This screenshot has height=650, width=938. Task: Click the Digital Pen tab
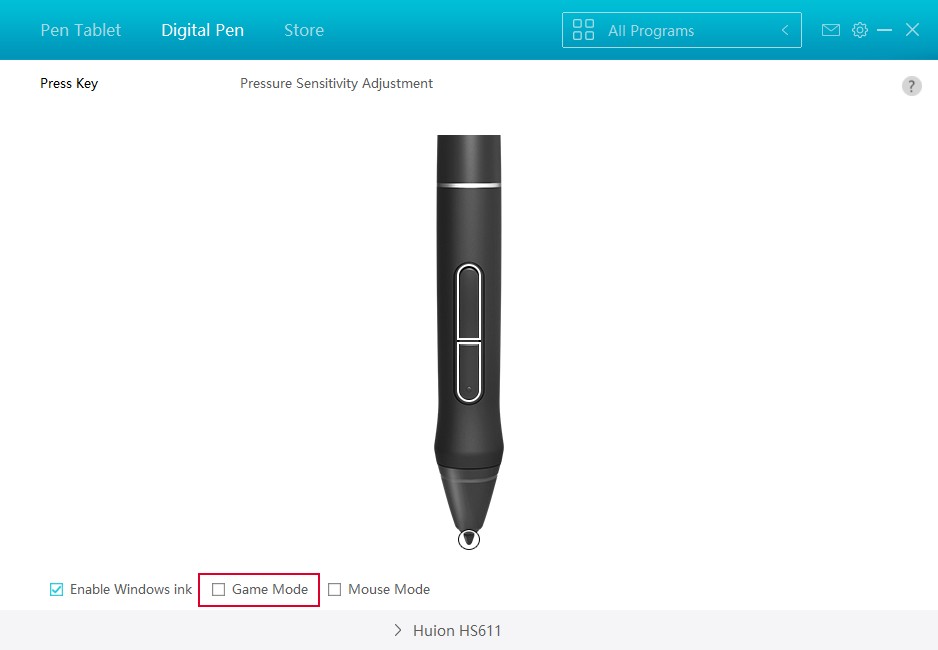pos(202,30)
